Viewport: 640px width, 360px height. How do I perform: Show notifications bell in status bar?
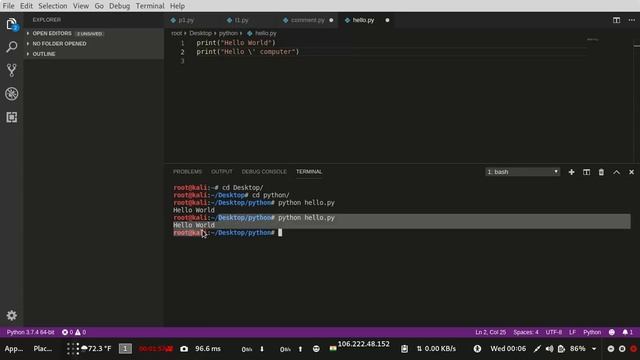point(627,332)
